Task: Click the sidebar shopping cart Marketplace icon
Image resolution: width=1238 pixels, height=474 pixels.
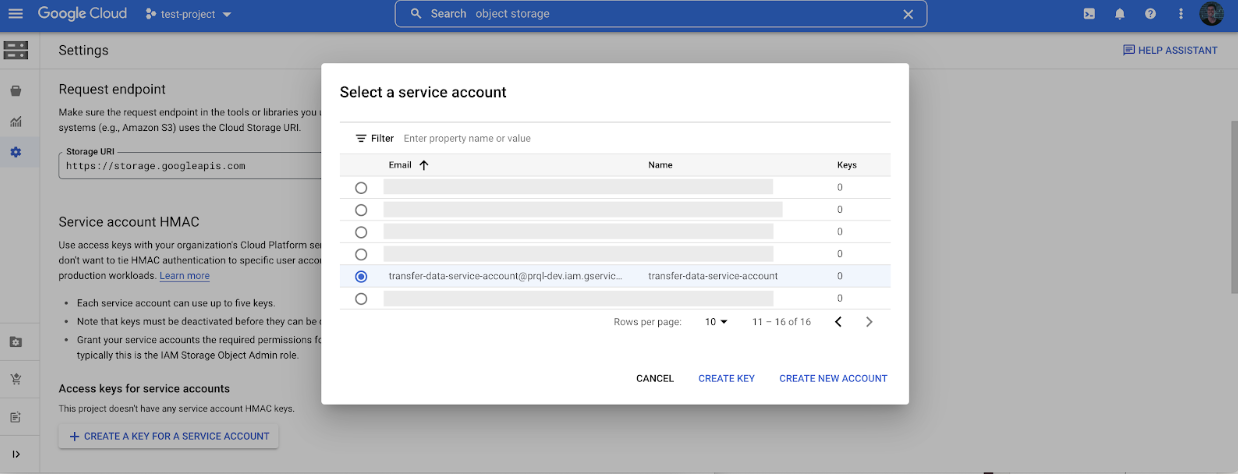Action: tap(16, 379)
